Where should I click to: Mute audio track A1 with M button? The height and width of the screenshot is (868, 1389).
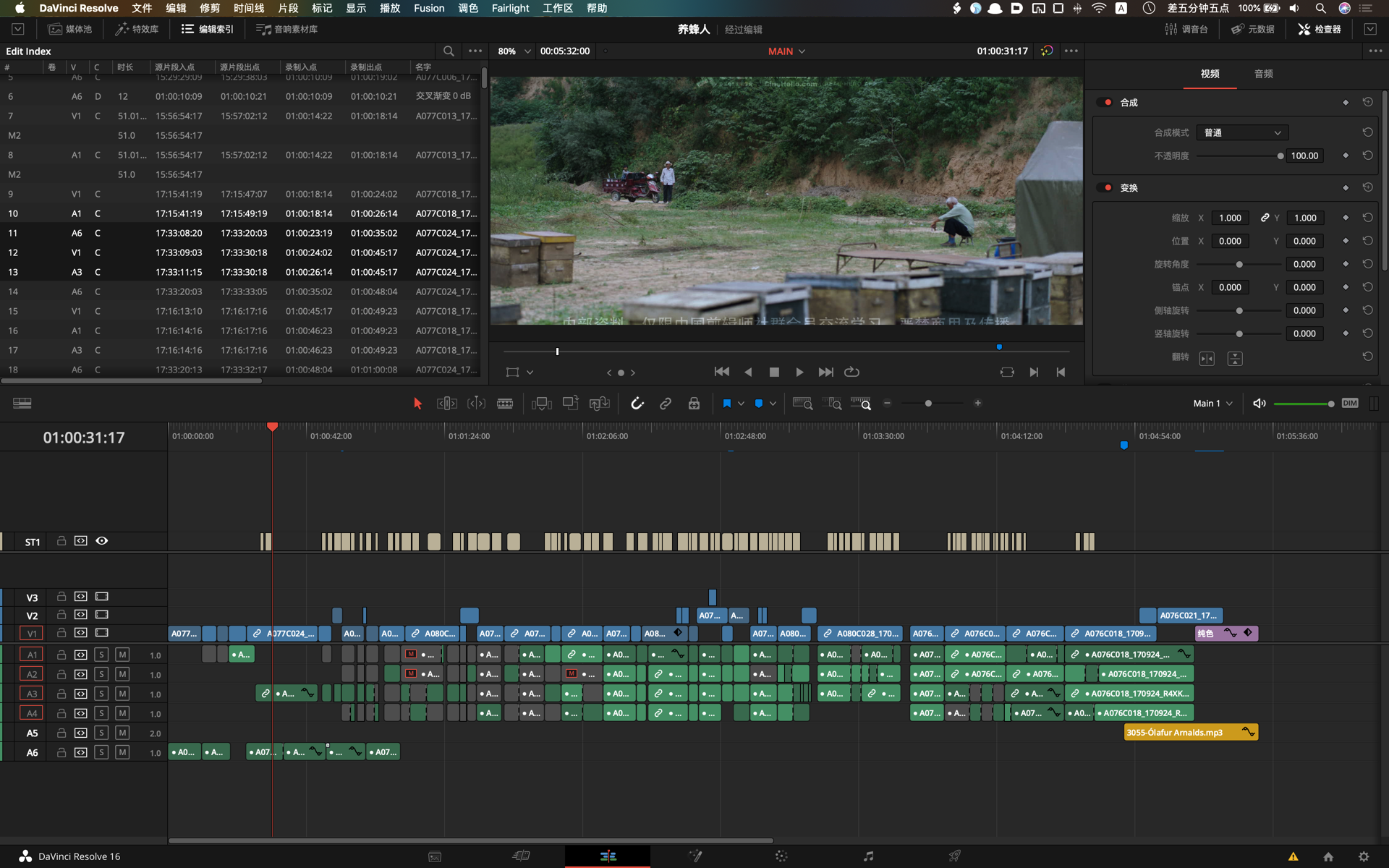pos(122,655)
